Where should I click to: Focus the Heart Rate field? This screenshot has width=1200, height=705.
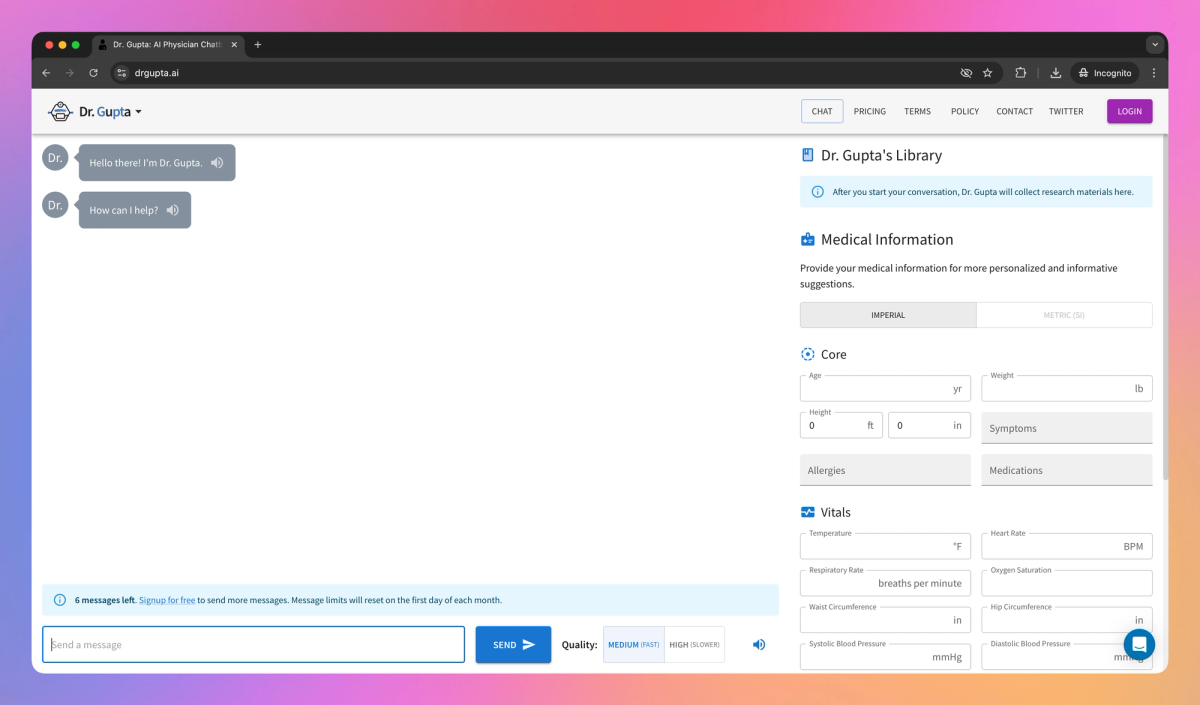1067,546
